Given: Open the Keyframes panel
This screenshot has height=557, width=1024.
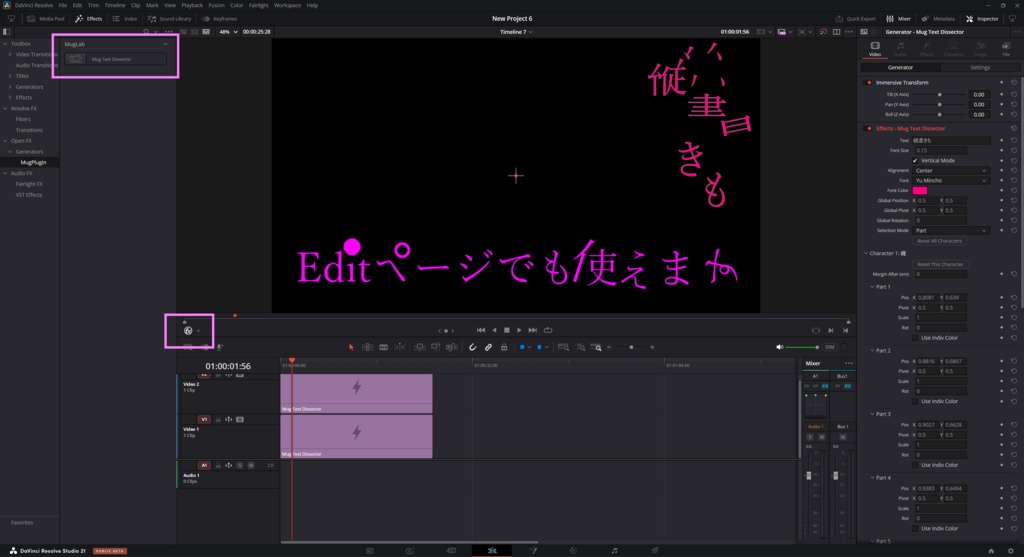Looking at the screenshot, I should point(220,19).
